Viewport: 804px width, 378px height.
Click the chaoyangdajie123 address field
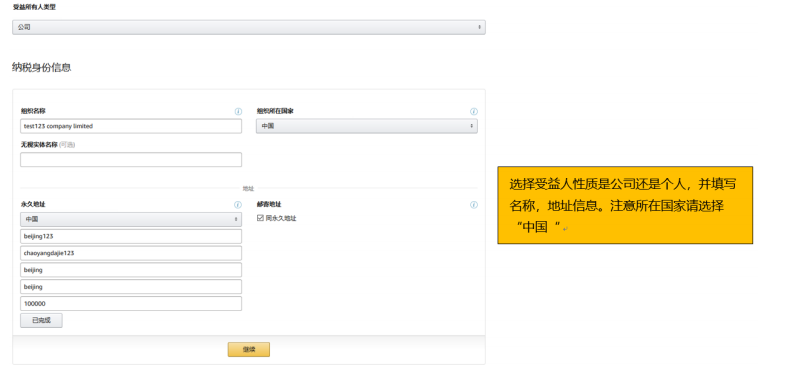click(131, 253)
